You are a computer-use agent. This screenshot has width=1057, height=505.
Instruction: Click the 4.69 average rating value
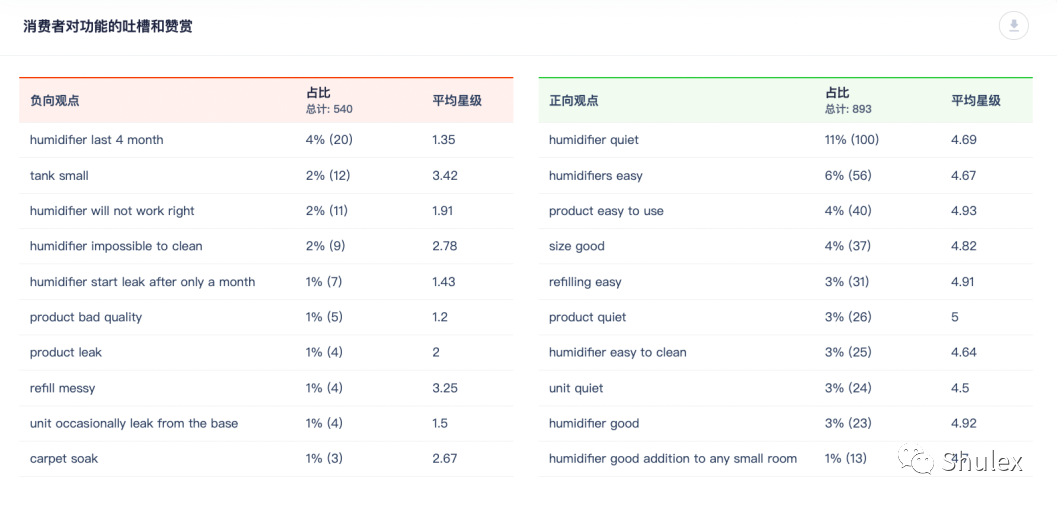coord(964,140)
